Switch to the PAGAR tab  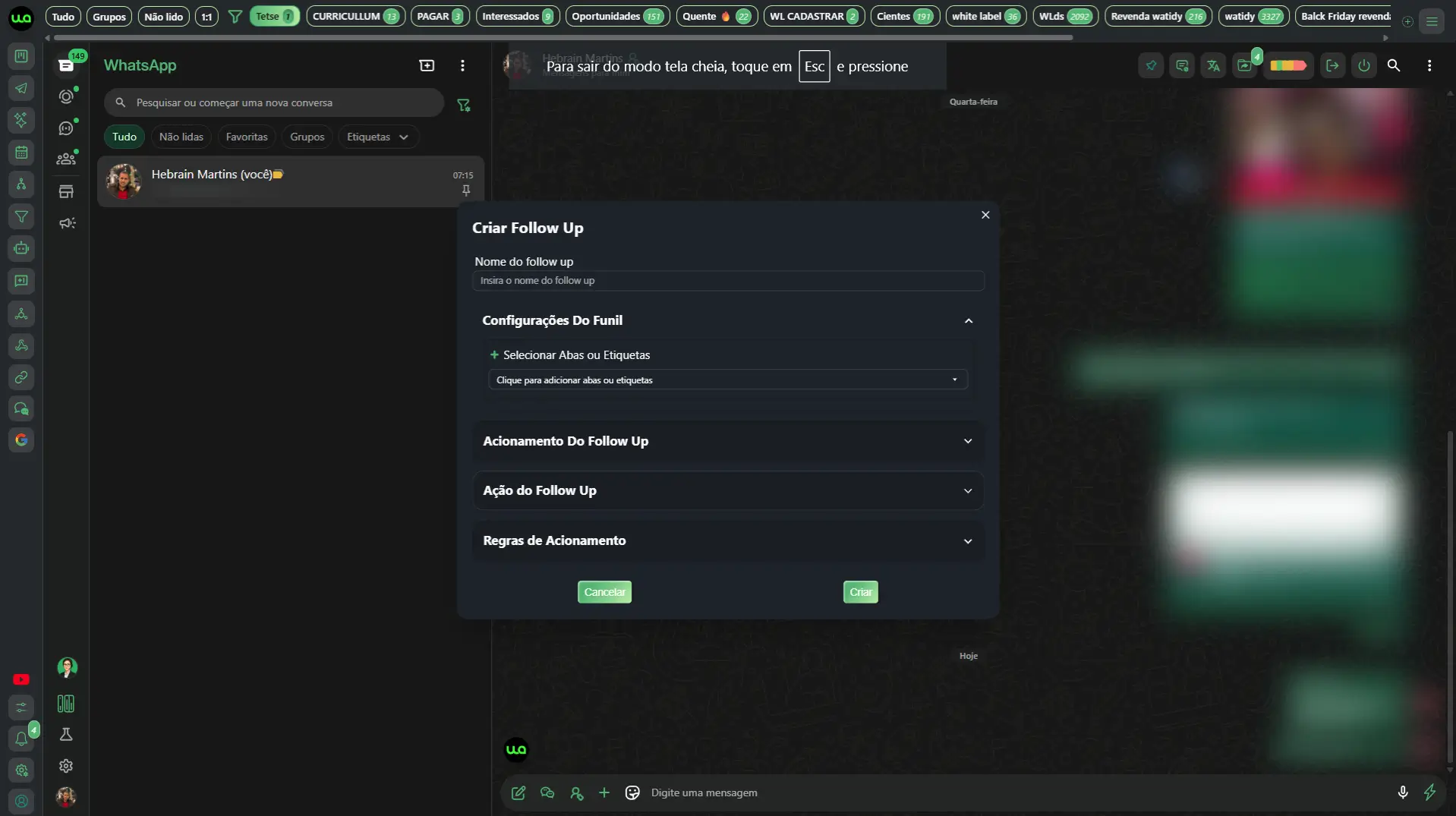(x=440, y=16)
